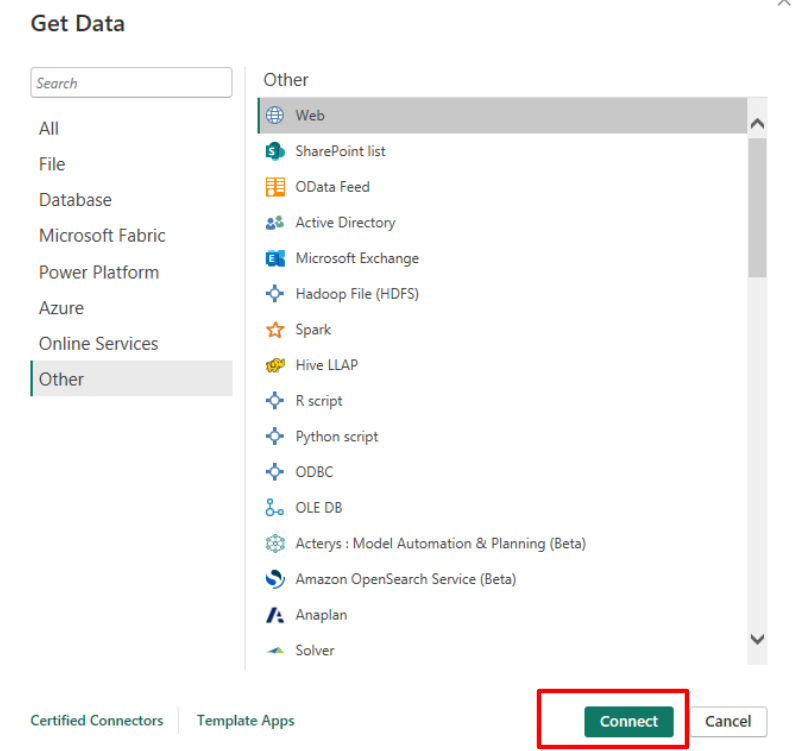Click the OData Feed orange icon
795x751 pixels.
(x=275, y=187)
